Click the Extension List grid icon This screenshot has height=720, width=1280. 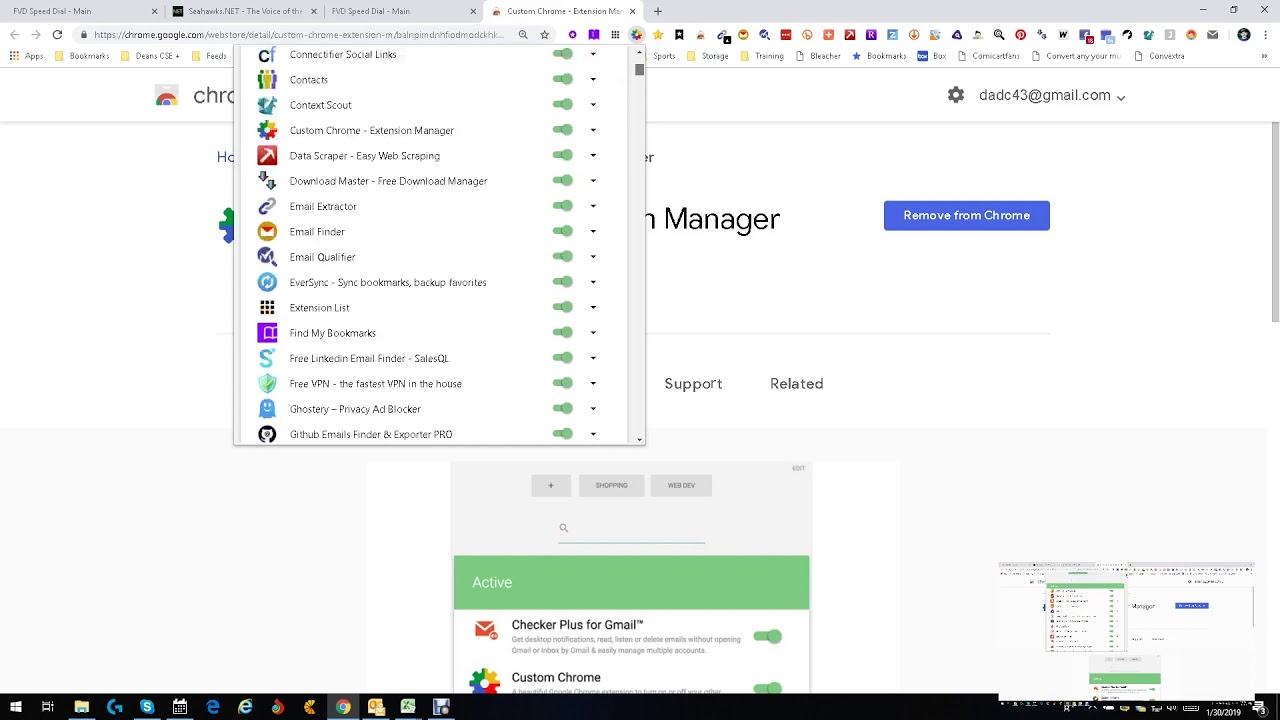267,307
